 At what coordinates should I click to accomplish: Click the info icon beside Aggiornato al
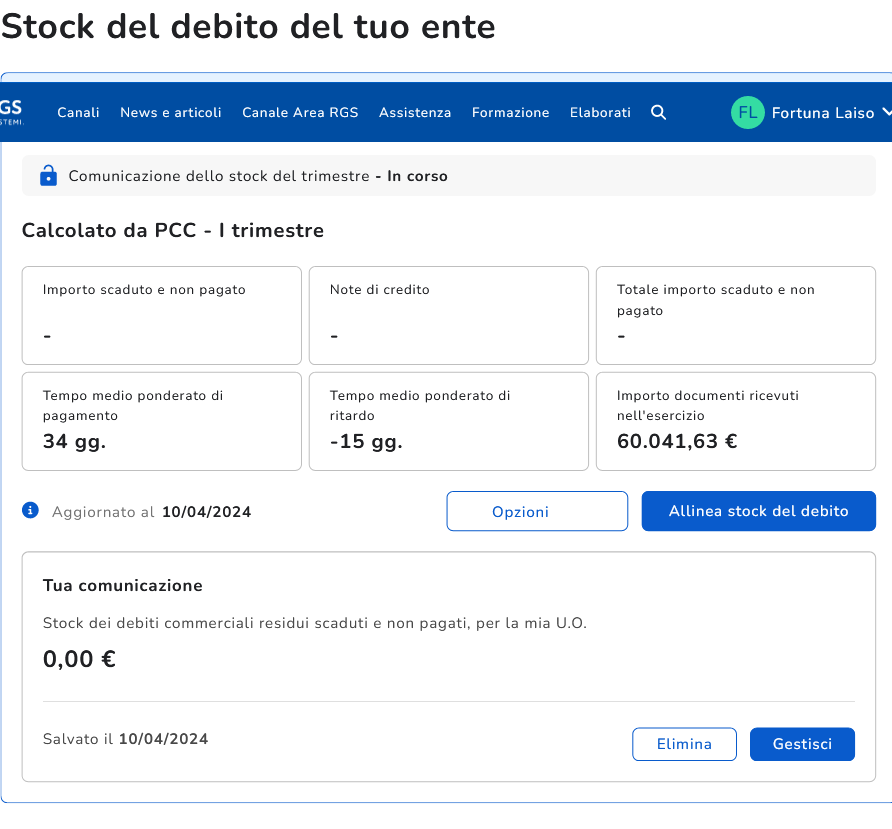[31, 511]
